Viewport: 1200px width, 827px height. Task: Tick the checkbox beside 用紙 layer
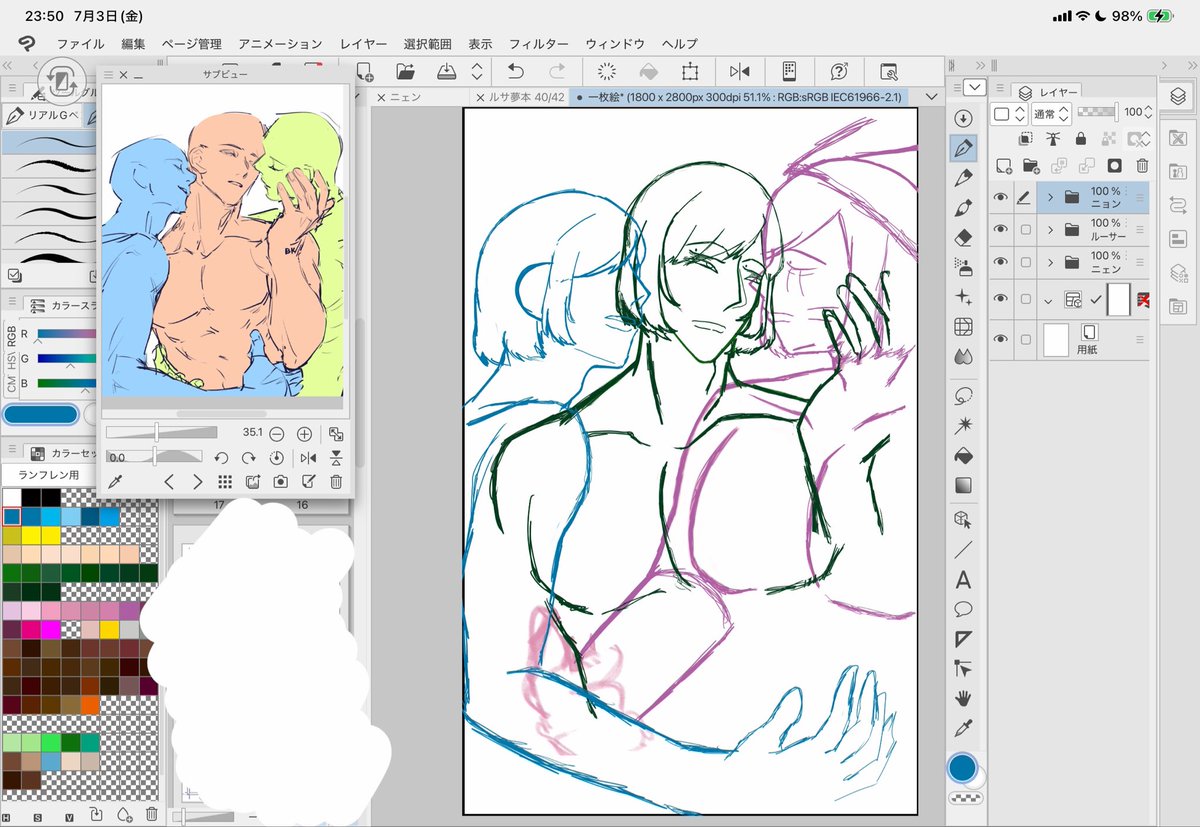(1024, 340)
